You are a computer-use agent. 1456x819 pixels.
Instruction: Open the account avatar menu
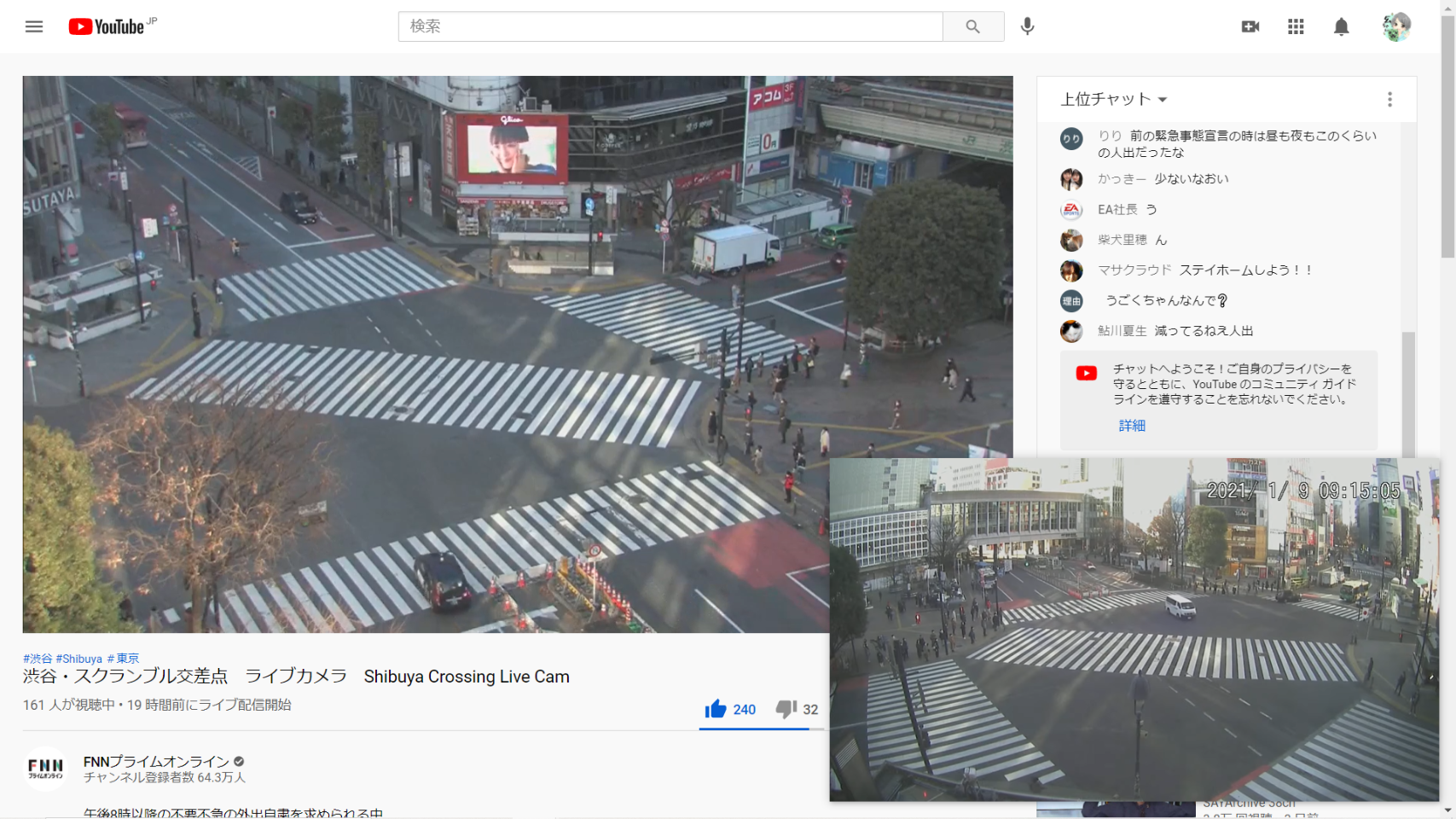point(1395,26)
